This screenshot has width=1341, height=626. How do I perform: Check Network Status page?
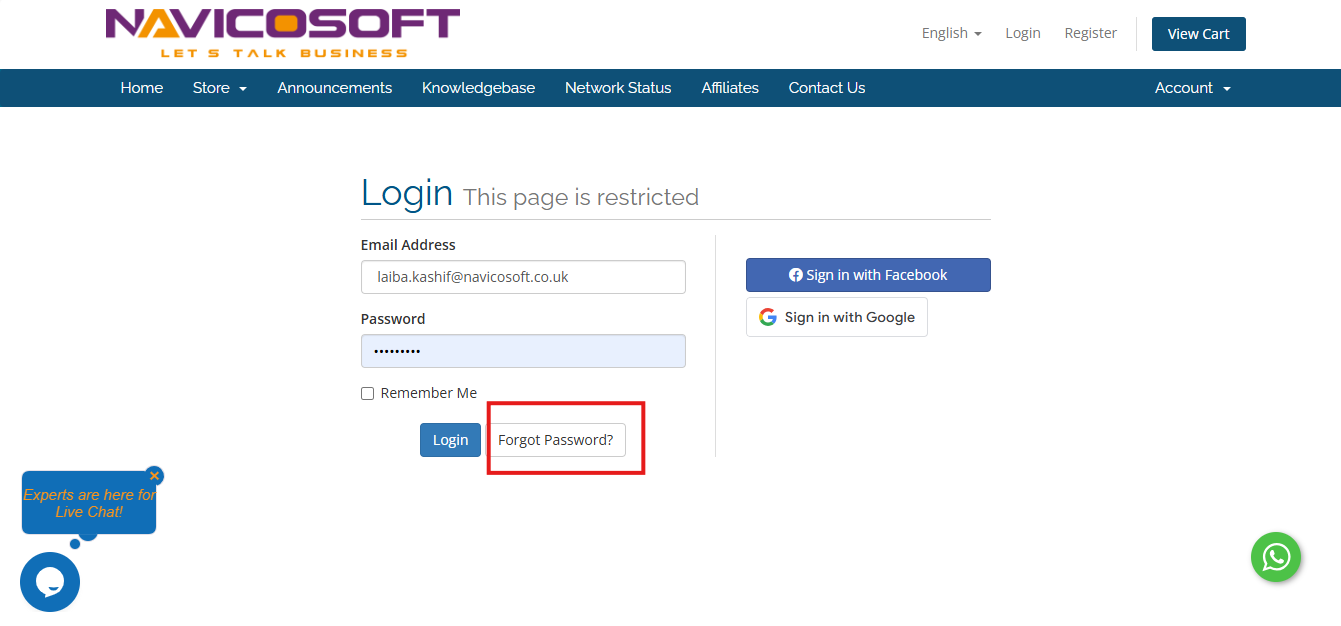(x=618, y=88)
